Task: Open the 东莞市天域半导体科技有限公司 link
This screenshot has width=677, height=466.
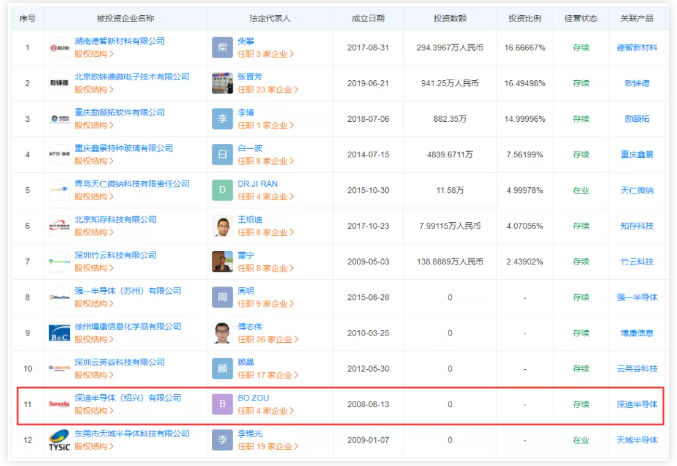Action: click(x=132, y=434)
